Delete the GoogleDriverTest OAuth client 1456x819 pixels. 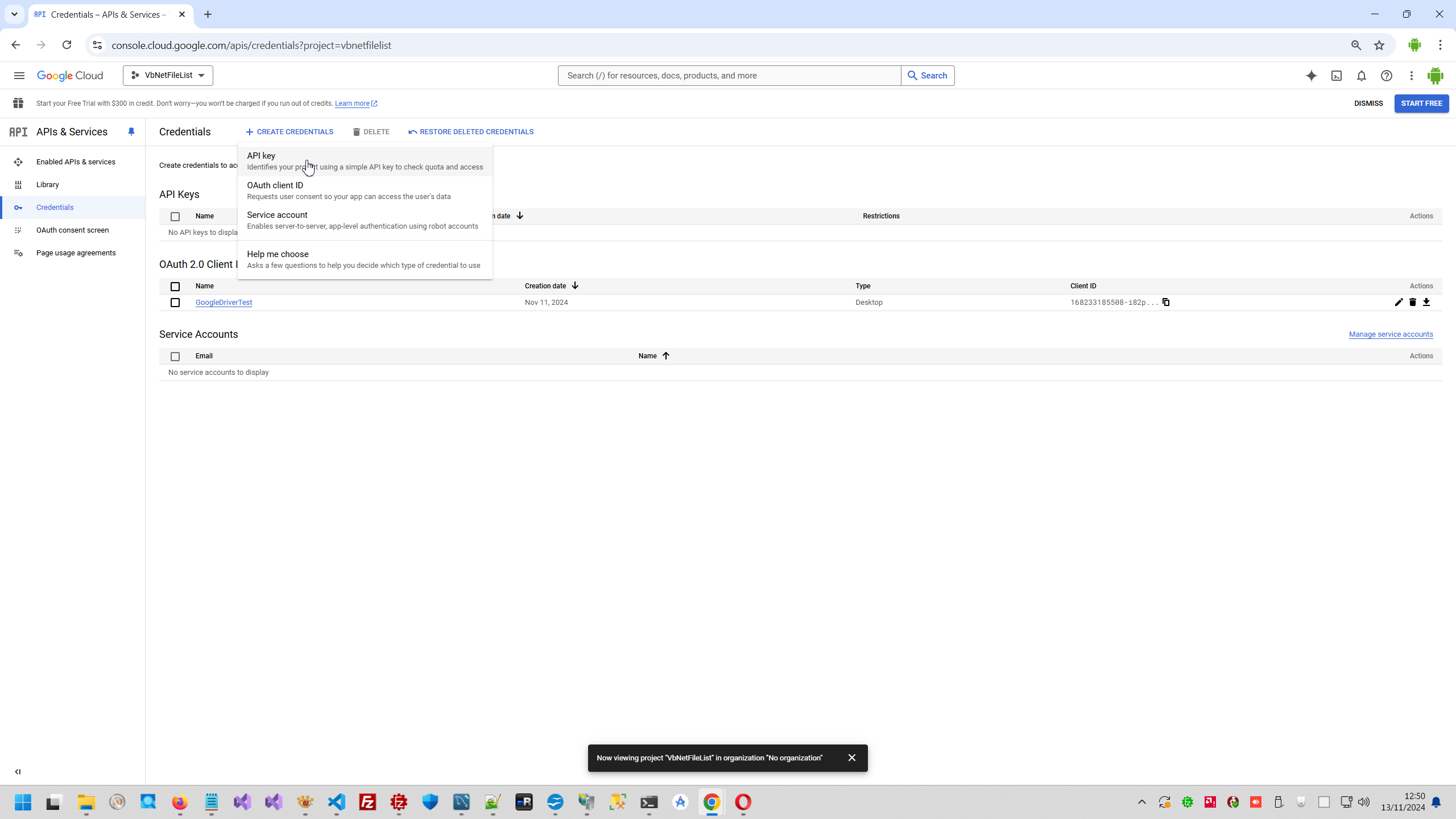click(1412, 302)
